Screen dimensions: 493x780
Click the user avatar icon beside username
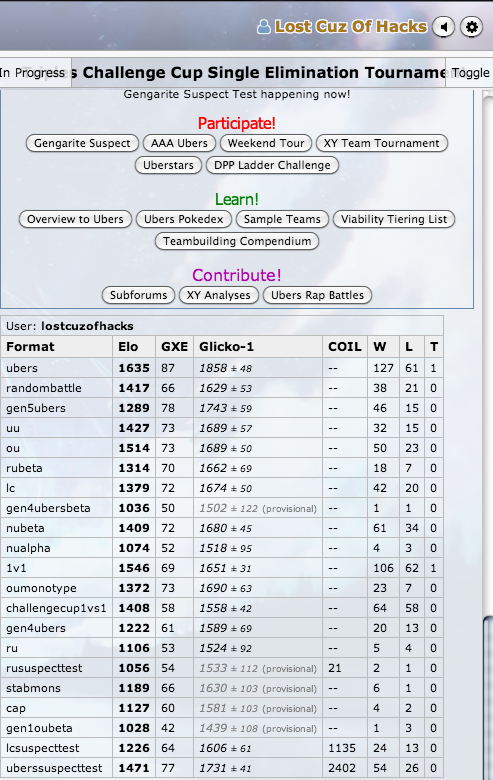click(x=263, y=26)
